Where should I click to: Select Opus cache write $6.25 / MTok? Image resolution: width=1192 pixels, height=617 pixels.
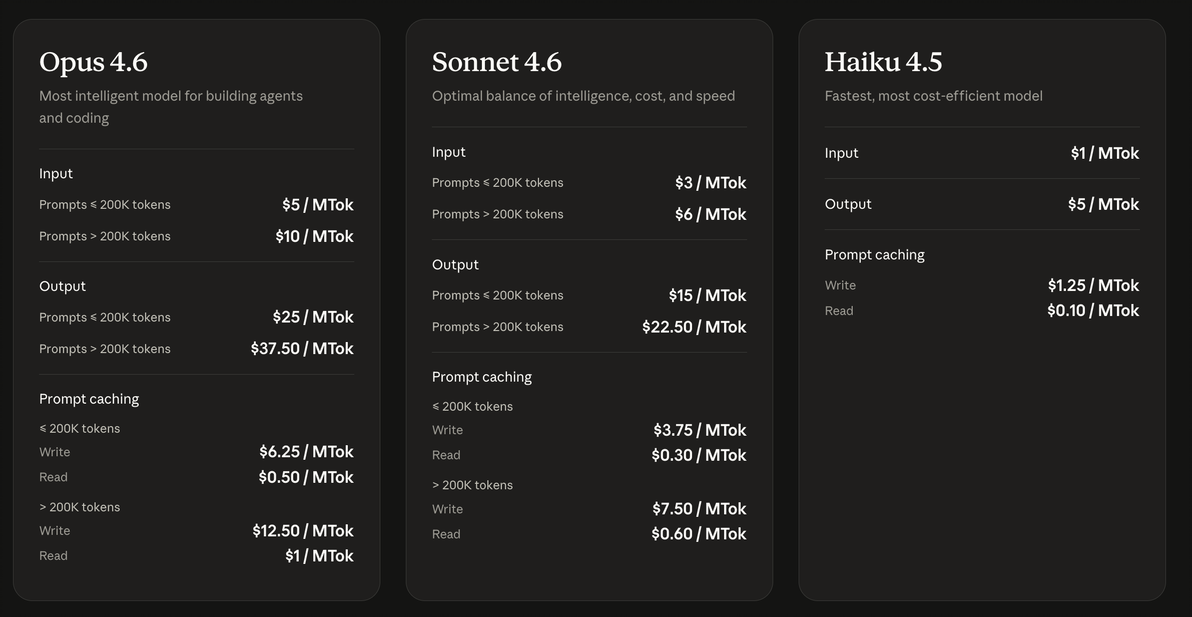(306, 452)
